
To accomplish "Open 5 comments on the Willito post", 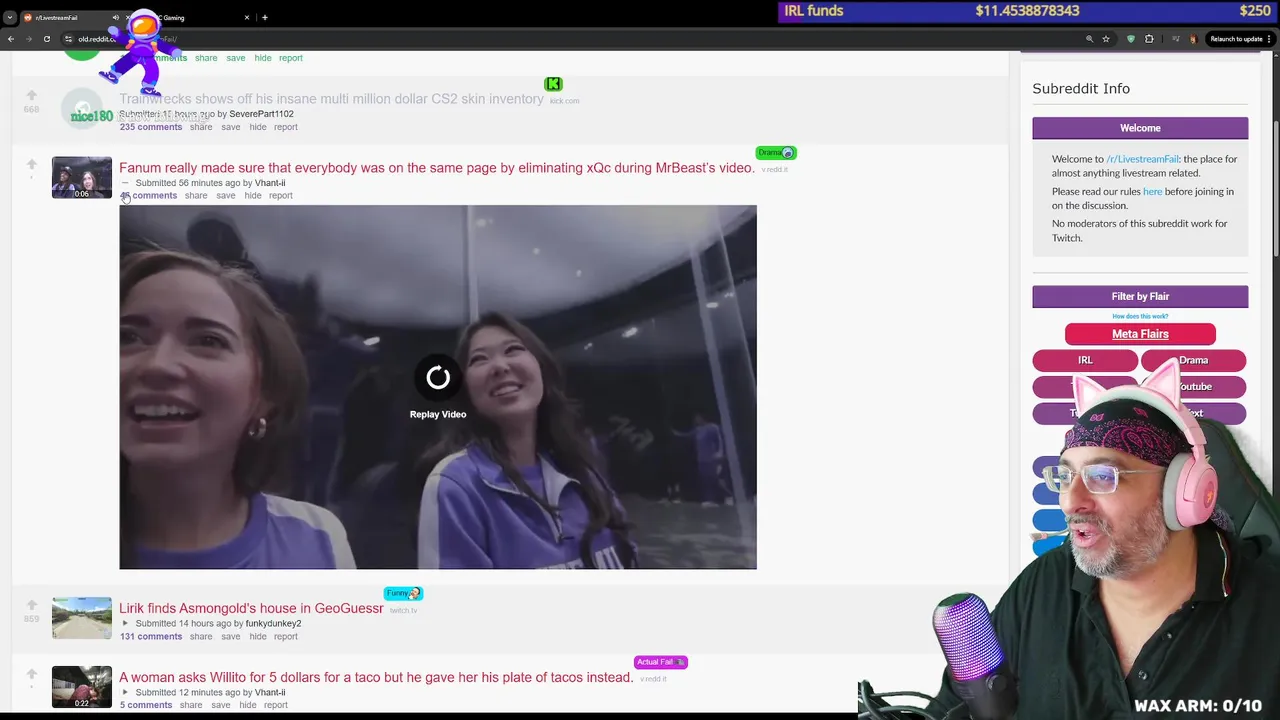I will tap(146, 705).
